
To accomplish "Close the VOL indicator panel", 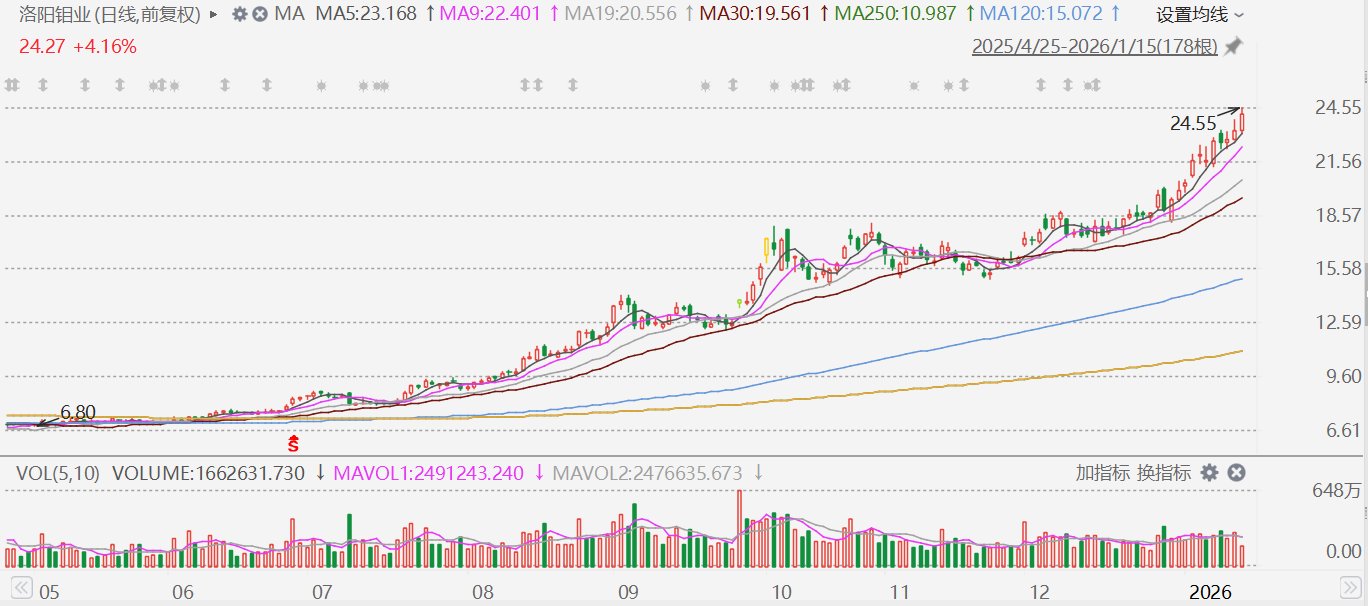I will (x=1236, y=473).
